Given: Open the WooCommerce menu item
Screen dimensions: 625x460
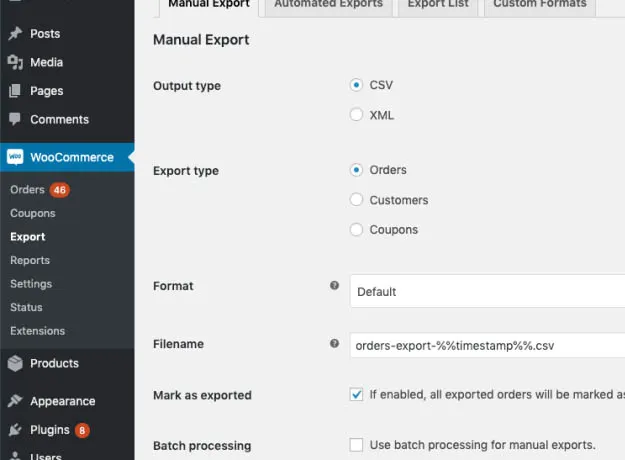Looking at the screenshot, I should (x=67, y=157).
